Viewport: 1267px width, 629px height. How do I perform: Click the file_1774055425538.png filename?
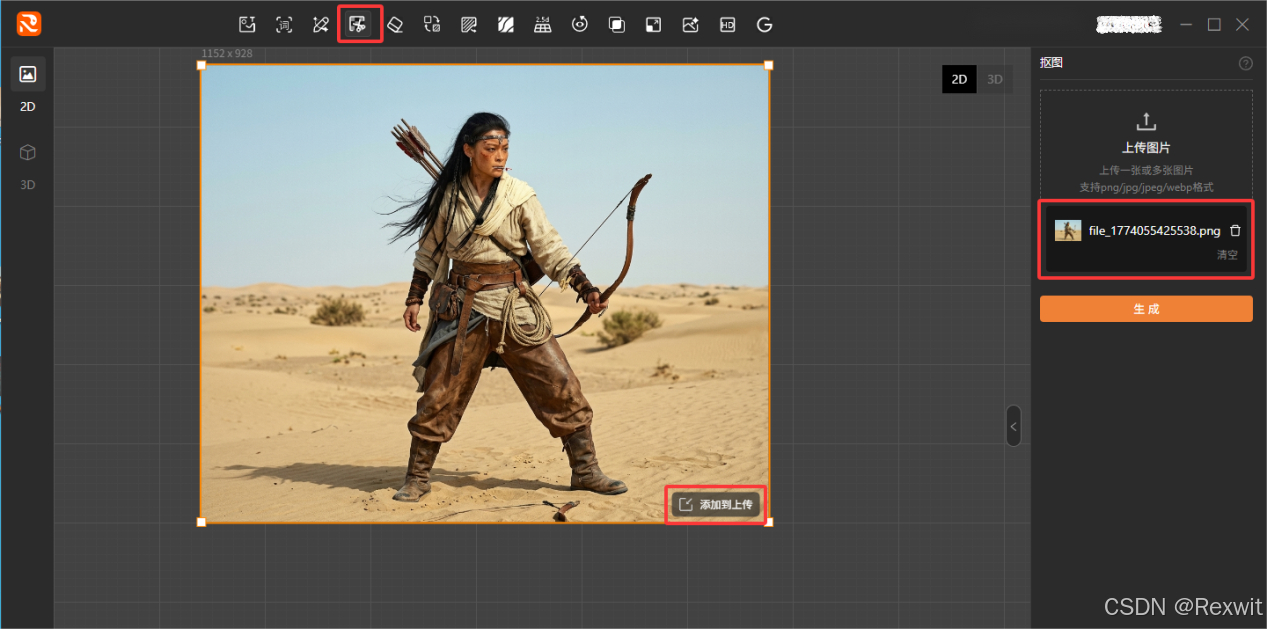(x=1154, y=231)
